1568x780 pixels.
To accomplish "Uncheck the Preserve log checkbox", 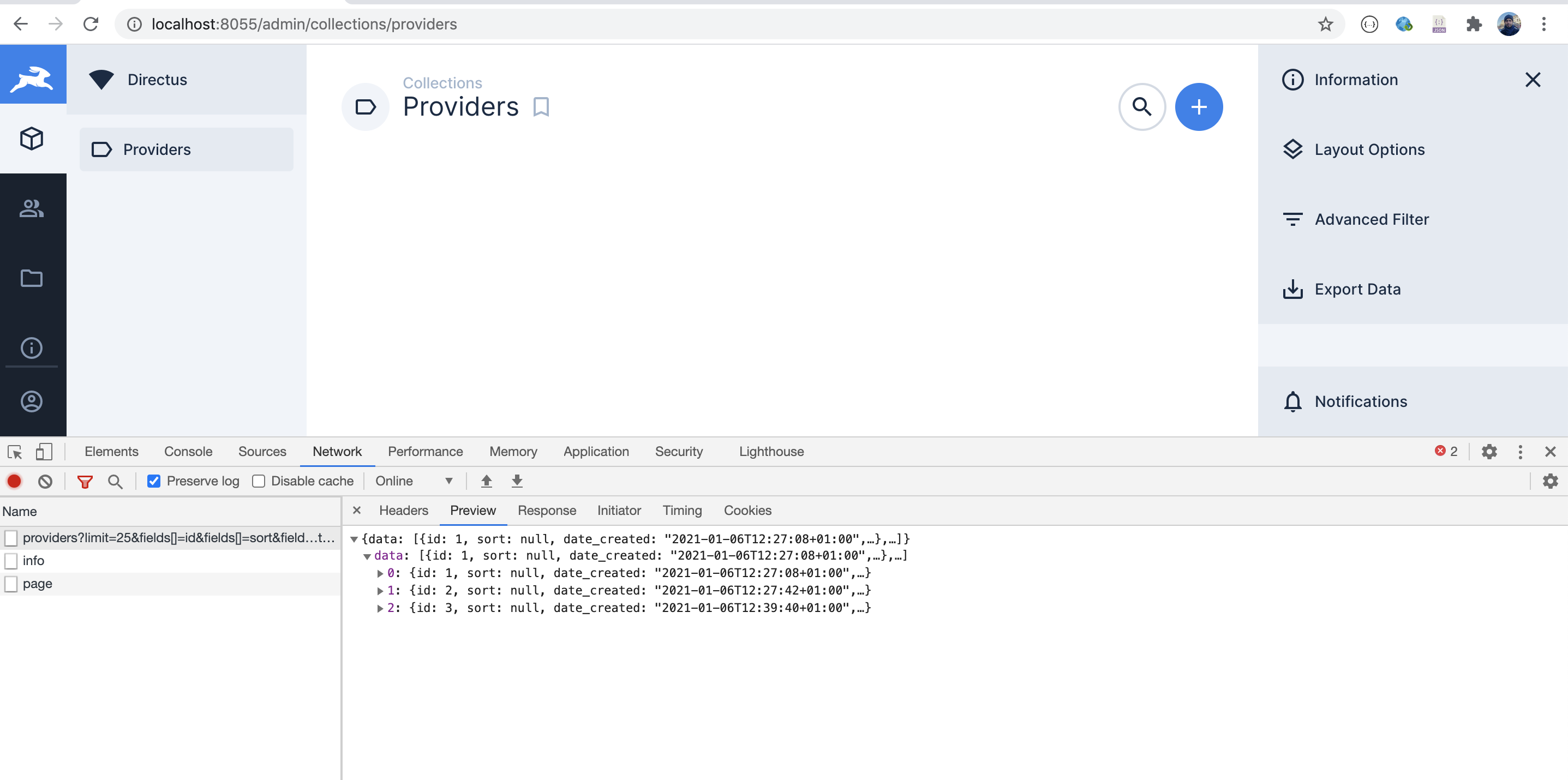I will pos(154,481).
